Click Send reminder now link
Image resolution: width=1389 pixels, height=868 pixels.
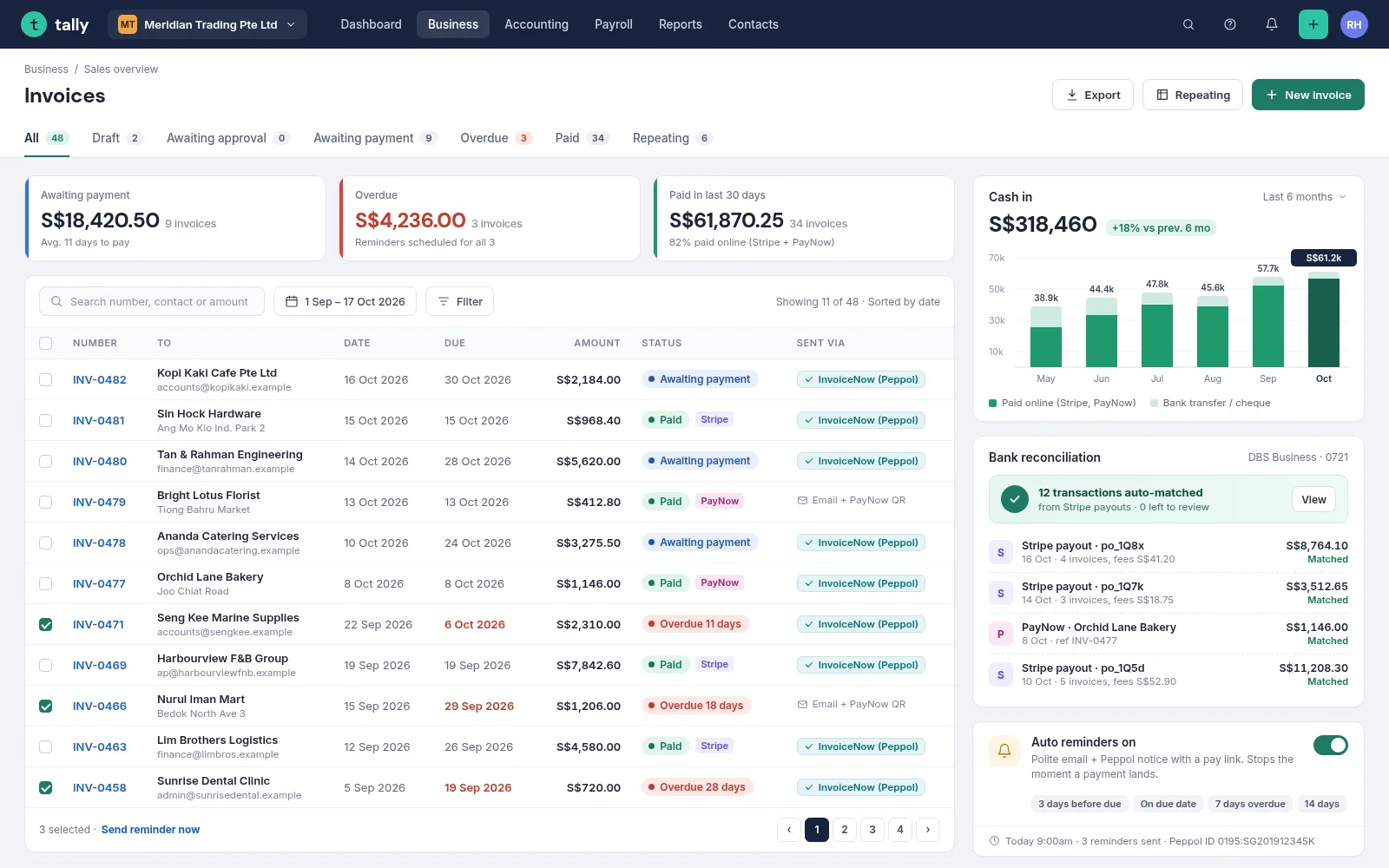point(150,830)
